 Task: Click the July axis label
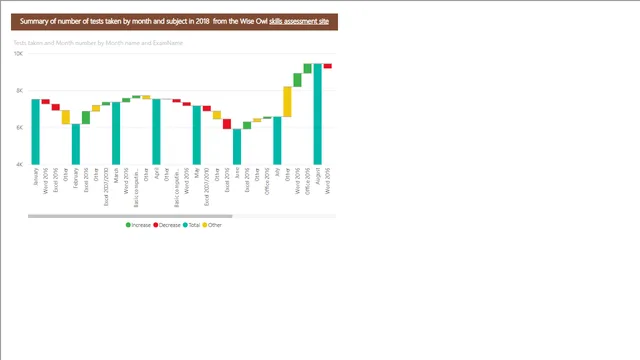[278, 172]
